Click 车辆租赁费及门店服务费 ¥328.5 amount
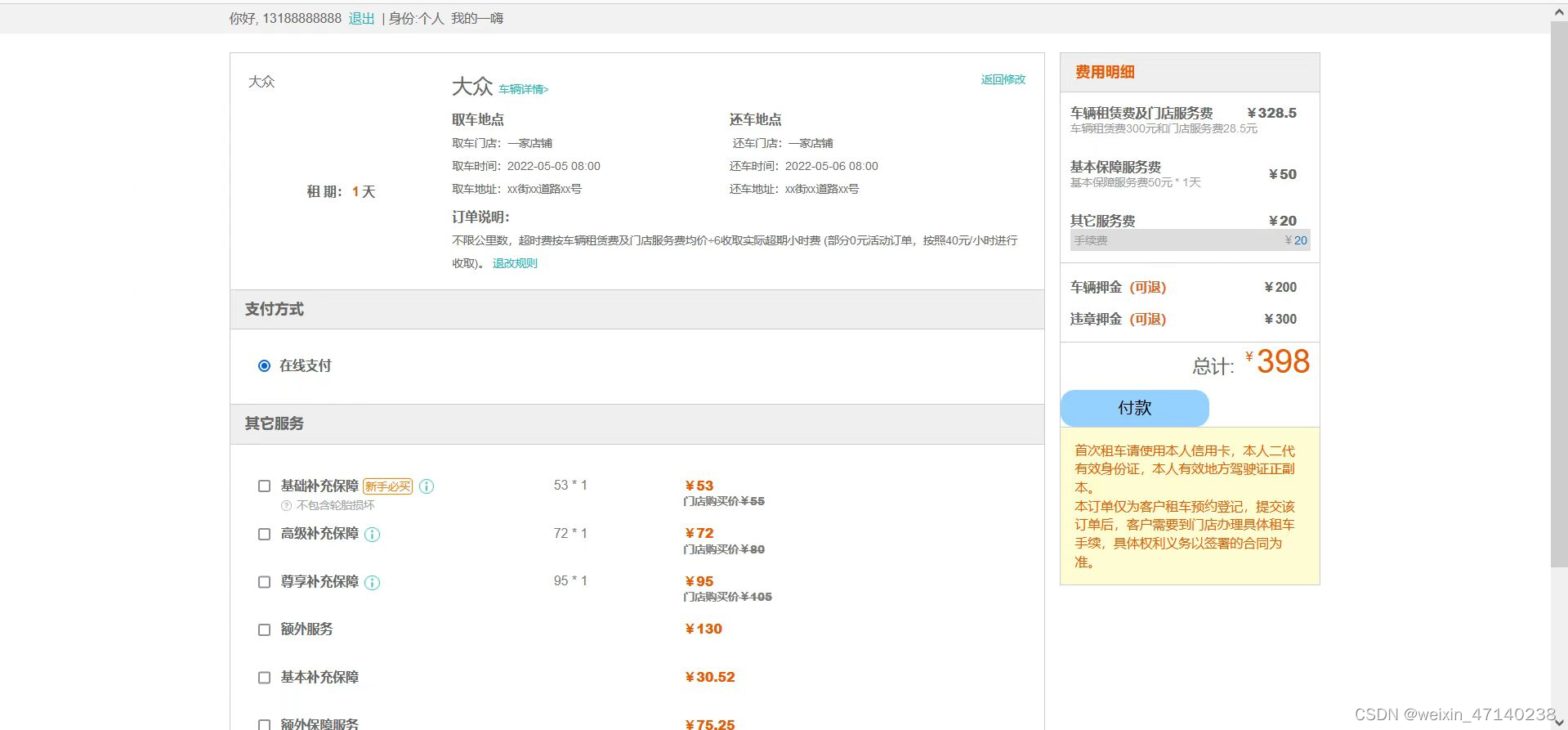1568x730 pixels. point(1271,113)
